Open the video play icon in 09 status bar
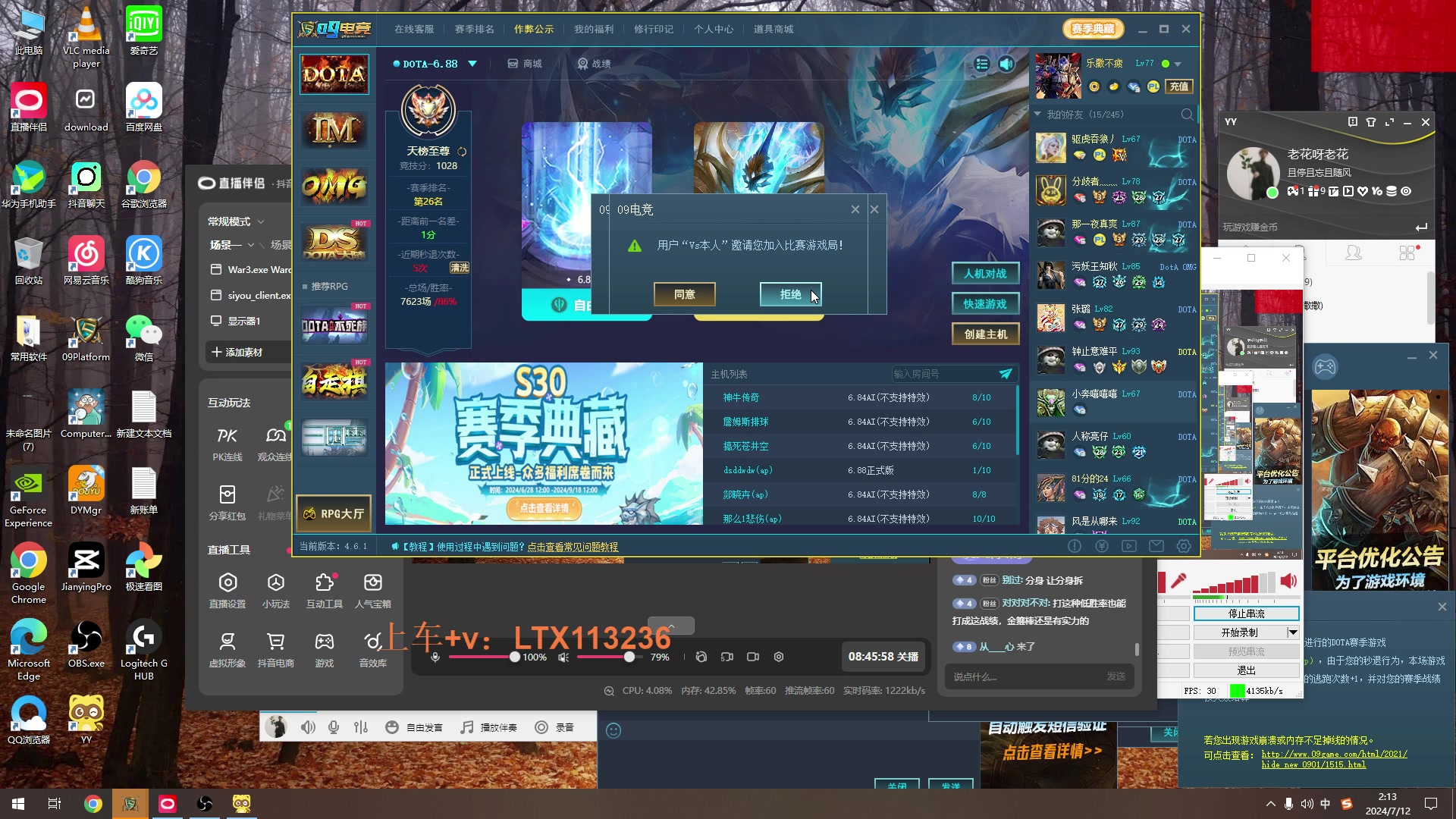The image size is (1456, 819). 1129,546
